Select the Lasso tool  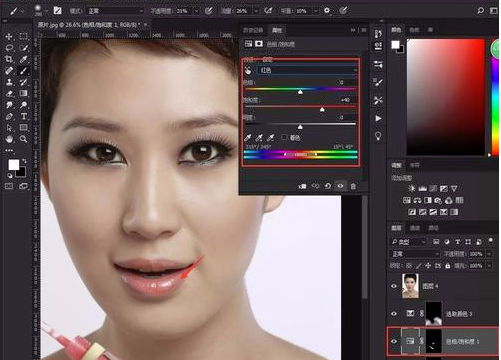tap(9, 48)
